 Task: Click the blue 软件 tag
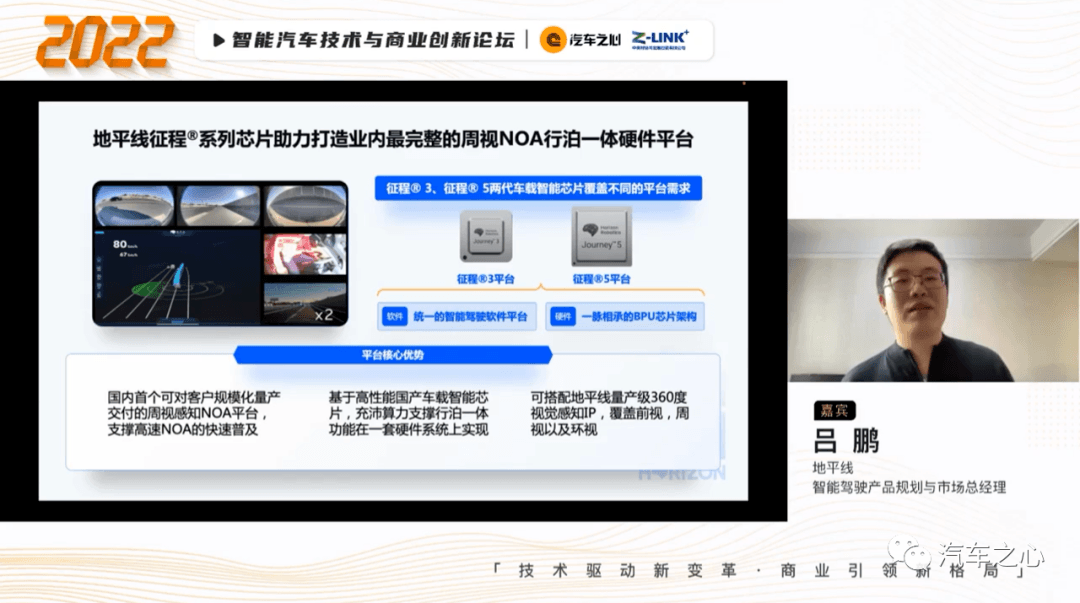pos(395,316)
